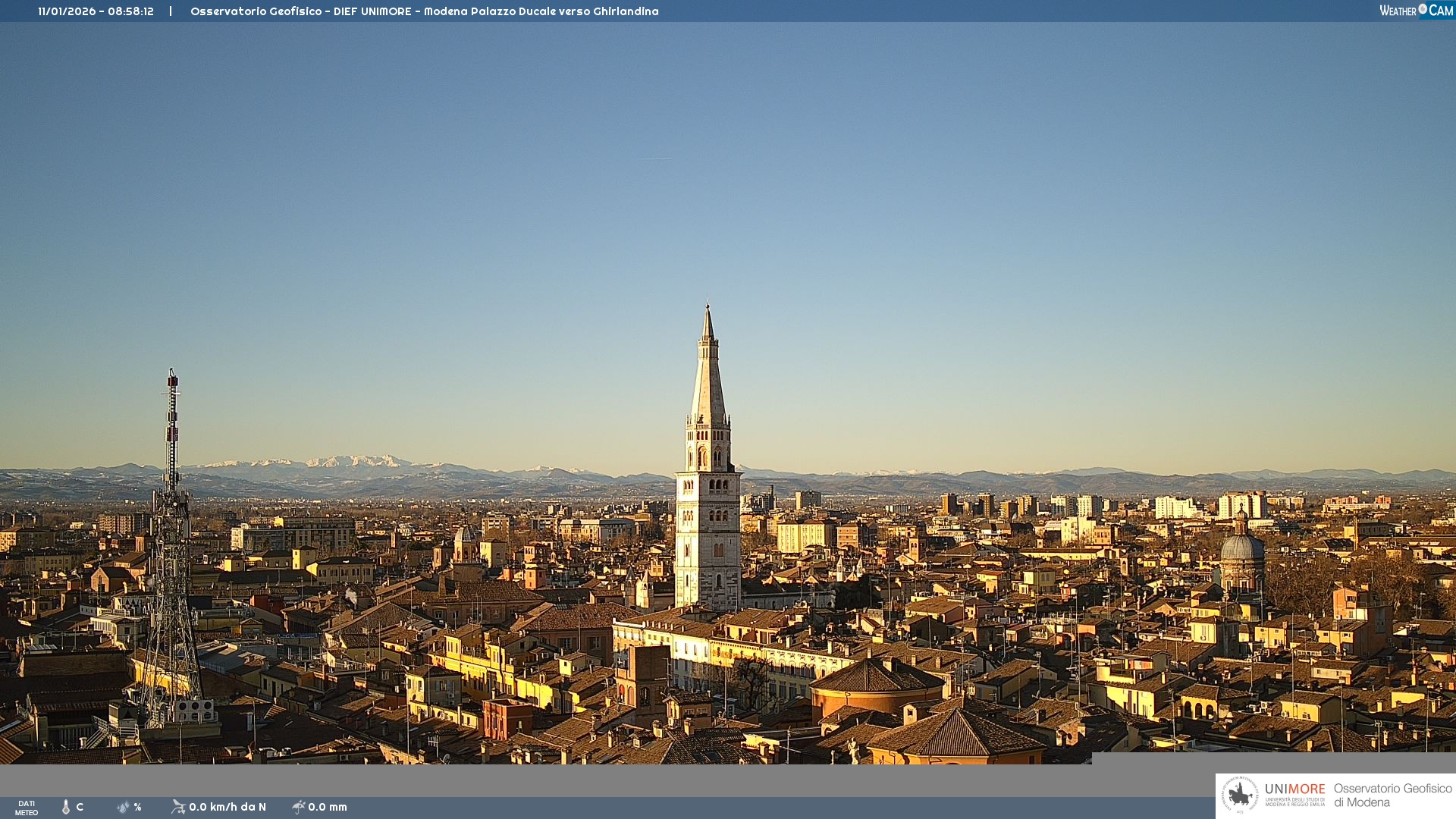Image resolution: width=1456 pixels, height=819 pixels.
Task: Click the temperature C unit reading
Action: (x=80, y=807)
